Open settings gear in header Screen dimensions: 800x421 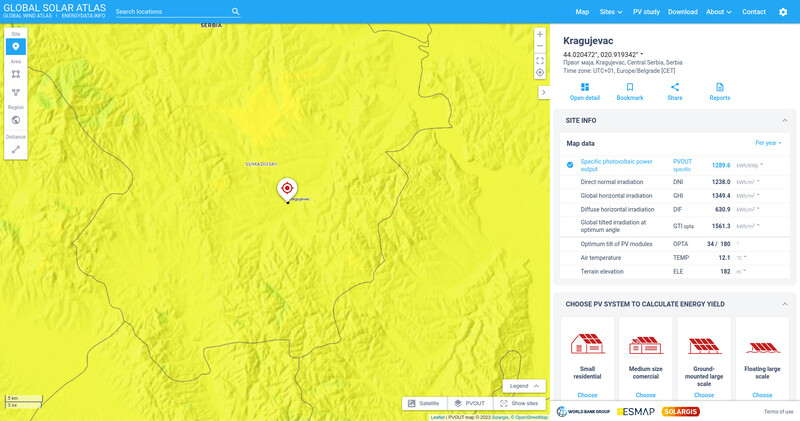click(x=783, y=12)
